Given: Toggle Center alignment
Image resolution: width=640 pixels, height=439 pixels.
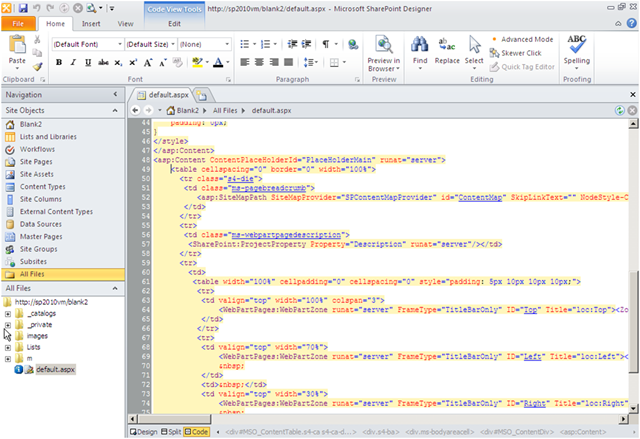Looking at the screenshot, I should tap(259, 62).
